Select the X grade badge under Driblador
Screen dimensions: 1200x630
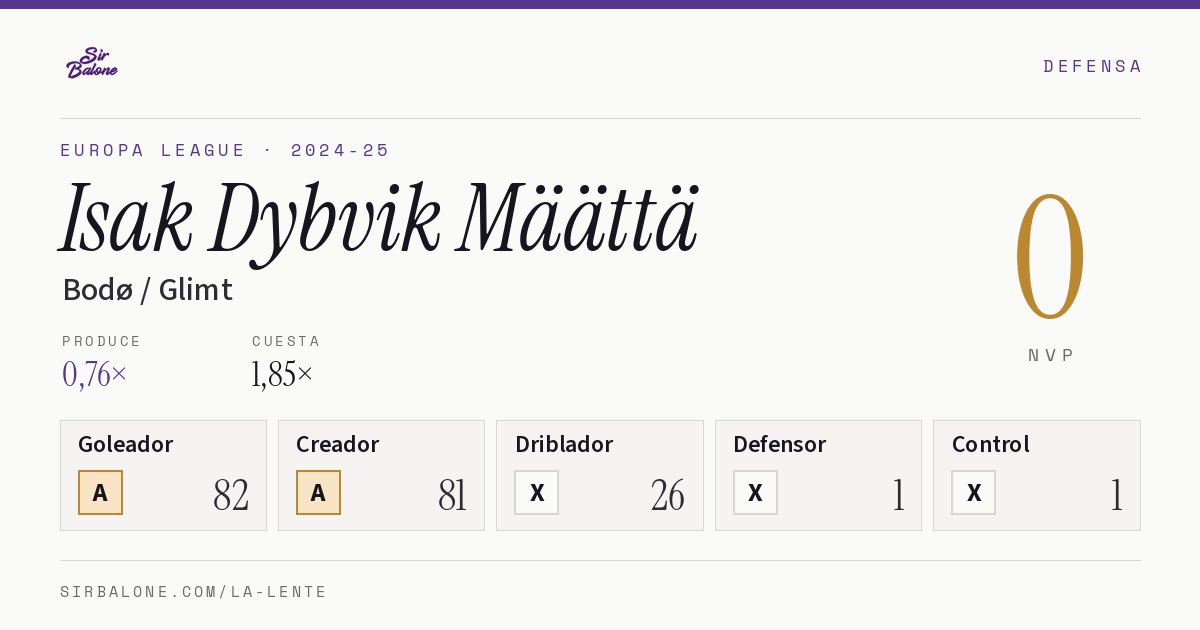[x=537, y=492]
